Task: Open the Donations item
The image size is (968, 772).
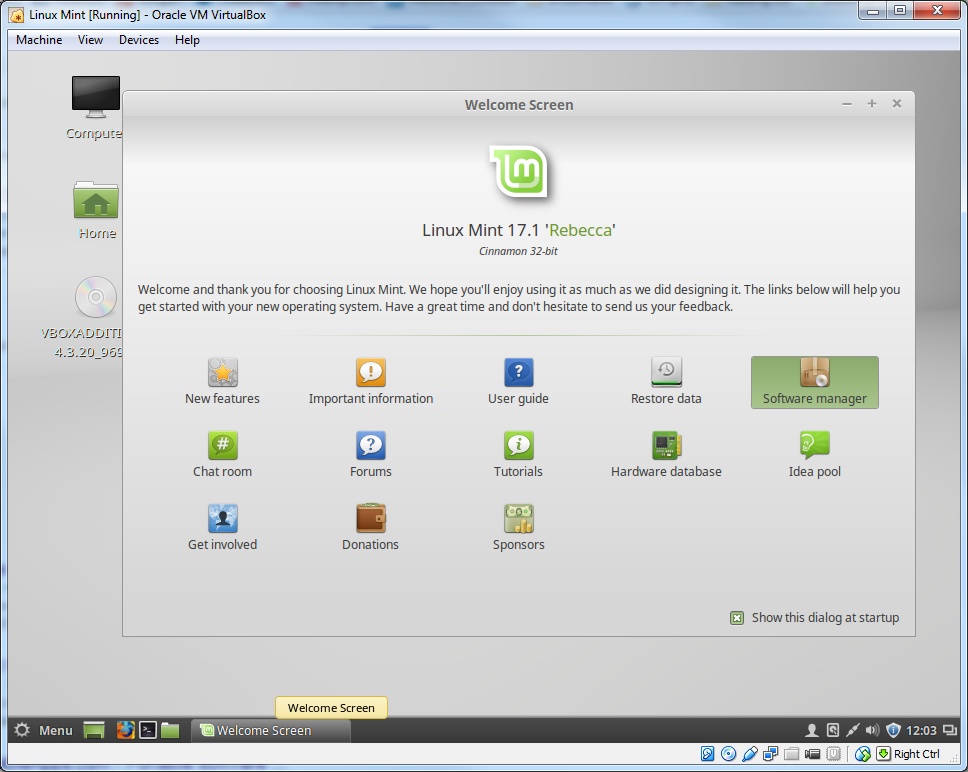Action: pyautogui.click(x=370, y=527)
